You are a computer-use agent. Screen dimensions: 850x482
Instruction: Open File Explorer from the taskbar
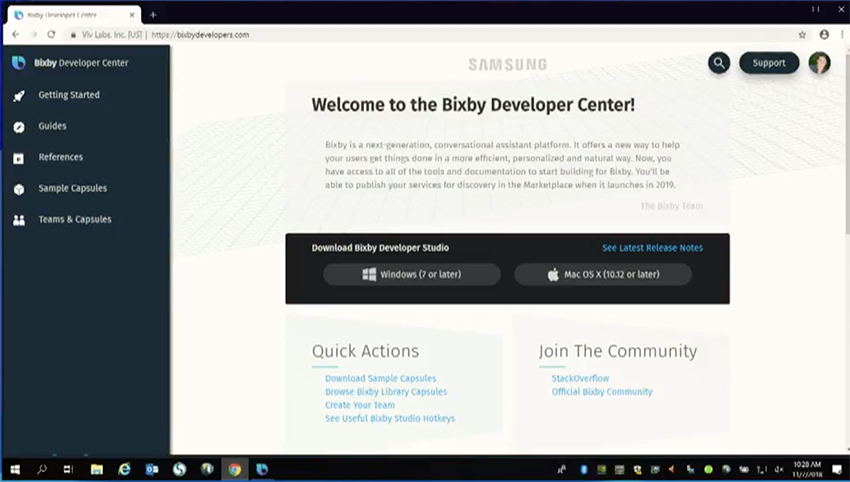click(x=96, y=470)
